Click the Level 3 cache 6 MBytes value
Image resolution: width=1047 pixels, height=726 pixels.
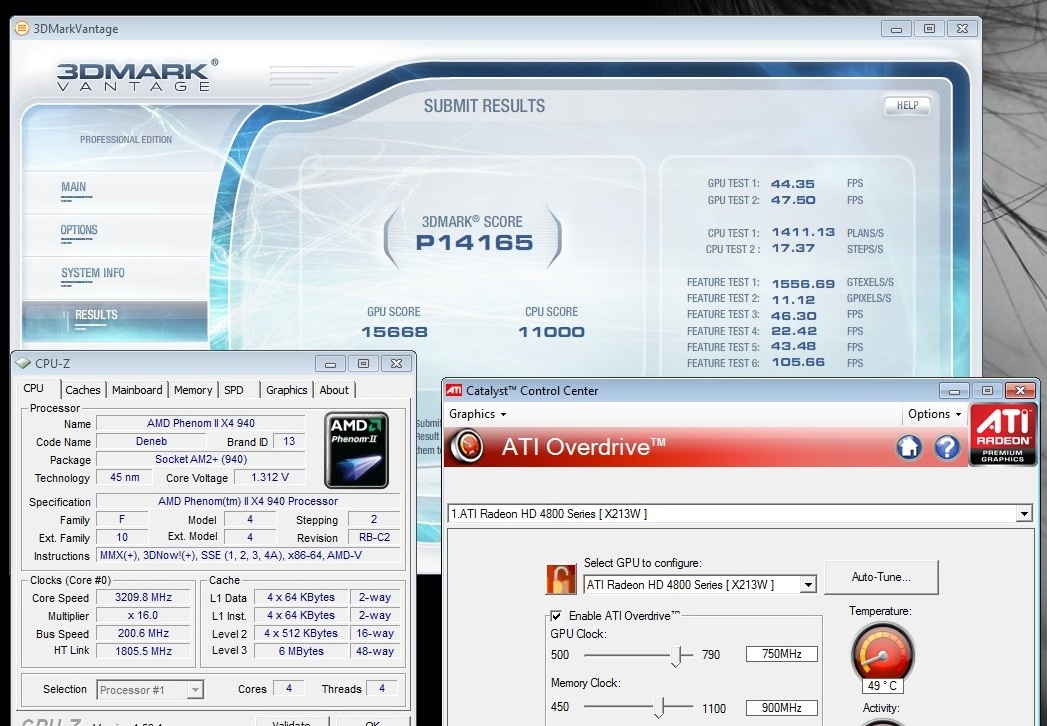(x=301, y=651)
